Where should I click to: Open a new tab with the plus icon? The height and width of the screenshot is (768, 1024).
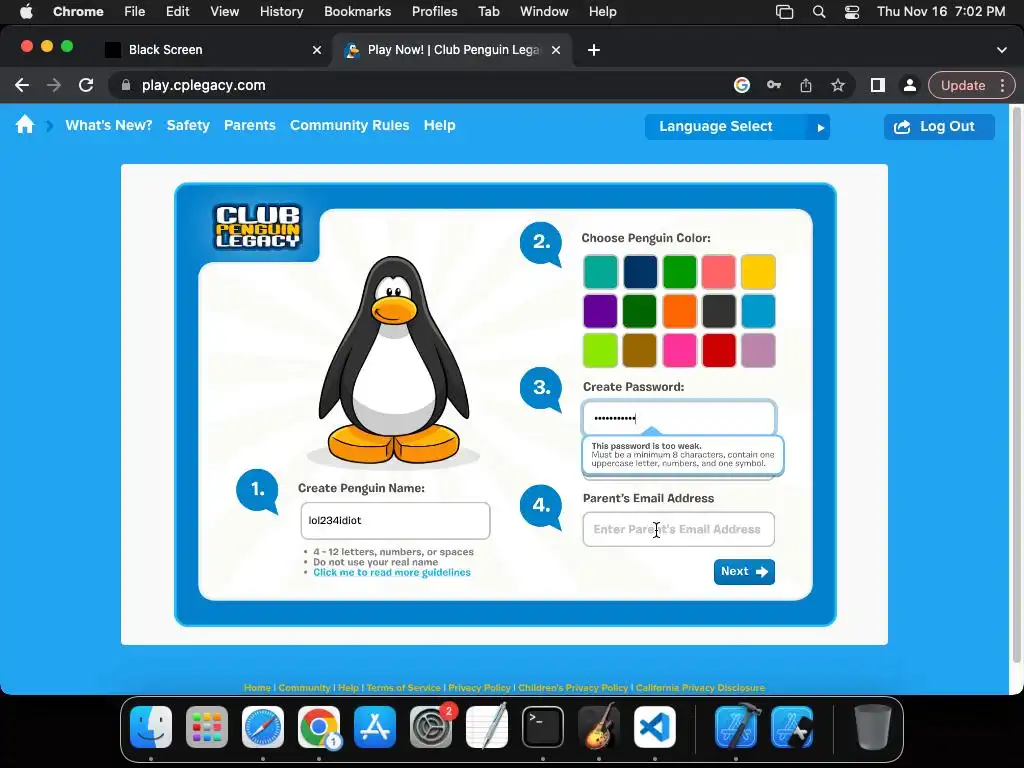(x=594, y=50)
